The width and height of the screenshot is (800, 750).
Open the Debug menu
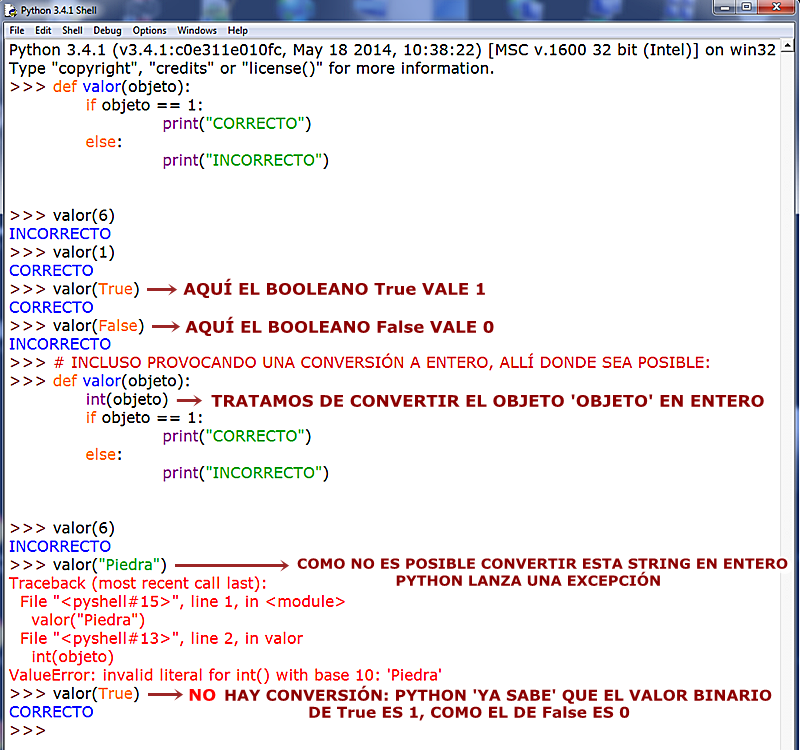(104, 30)
